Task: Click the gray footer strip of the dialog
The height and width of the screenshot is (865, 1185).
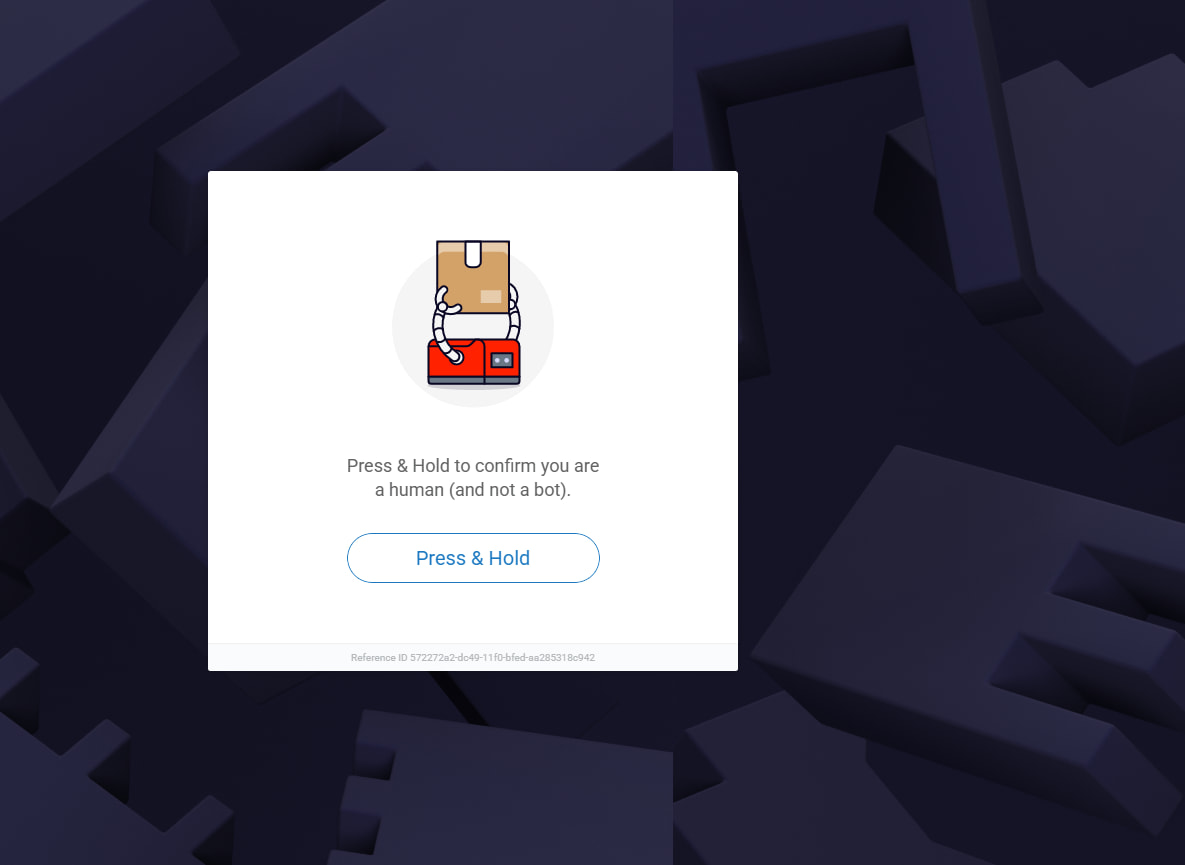Action: point(473,657)
